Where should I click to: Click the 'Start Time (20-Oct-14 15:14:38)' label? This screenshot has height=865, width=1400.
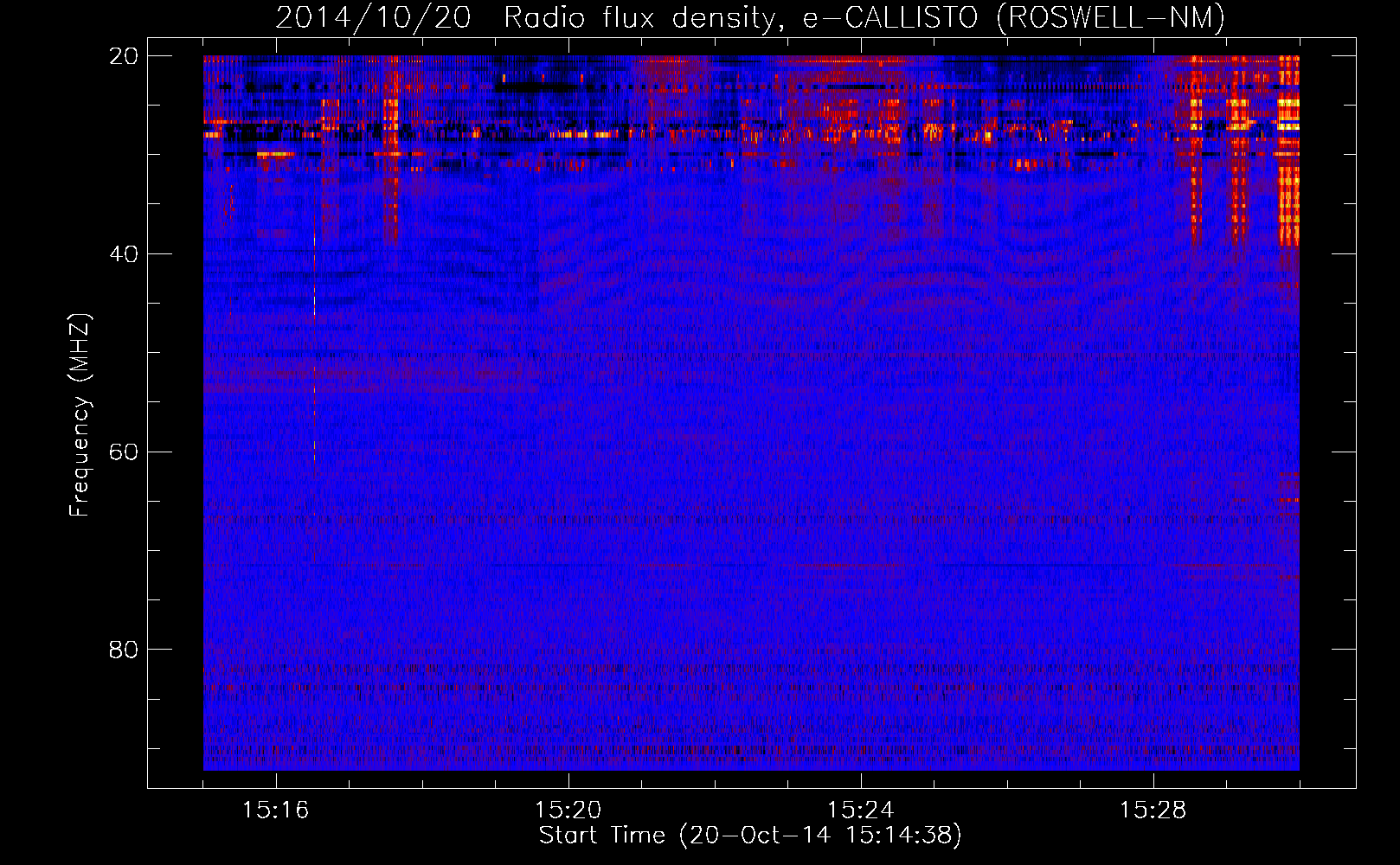(750, 836)
